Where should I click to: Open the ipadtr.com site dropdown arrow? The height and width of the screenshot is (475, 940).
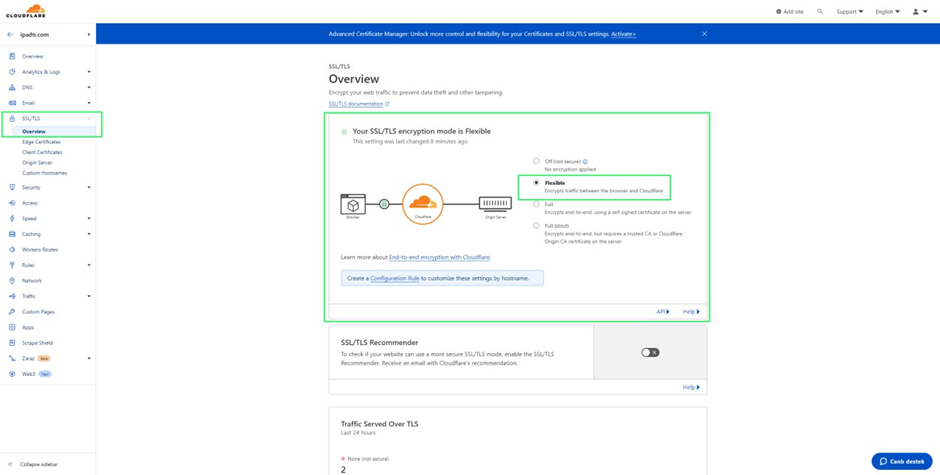(x=89, y=35)
